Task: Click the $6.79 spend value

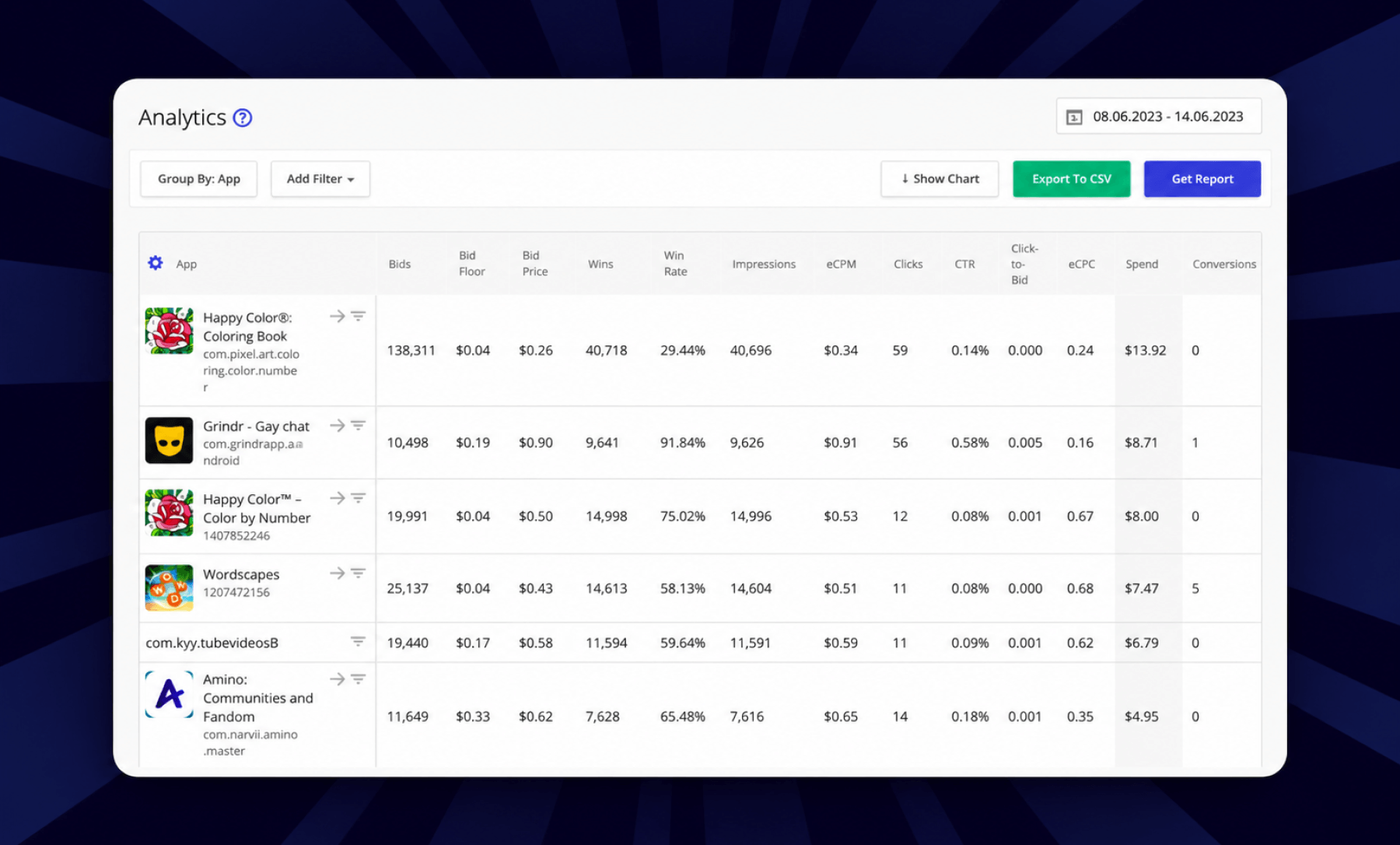Action: [1141, 643]
